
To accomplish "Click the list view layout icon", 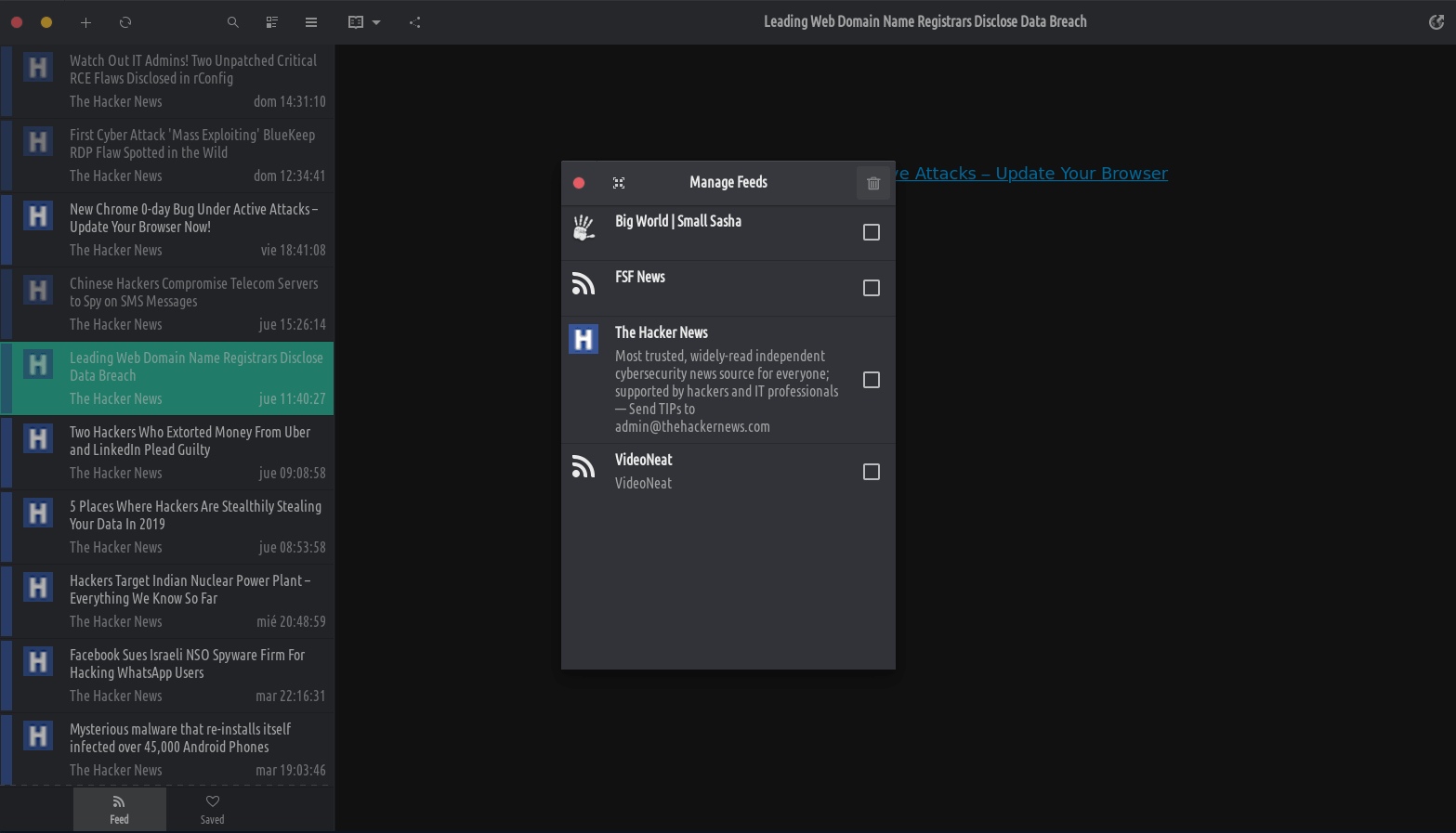I will tap(272, 22).
